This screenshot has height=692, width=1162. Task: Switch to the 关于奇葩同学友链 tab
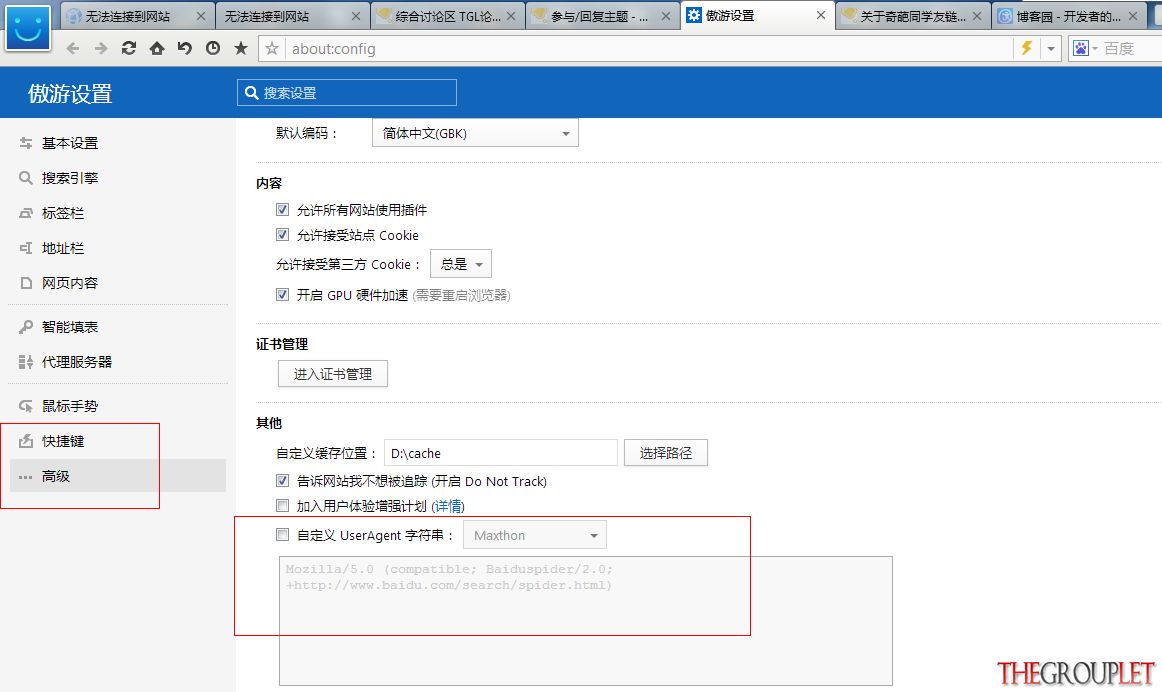(x=913, y=16)
